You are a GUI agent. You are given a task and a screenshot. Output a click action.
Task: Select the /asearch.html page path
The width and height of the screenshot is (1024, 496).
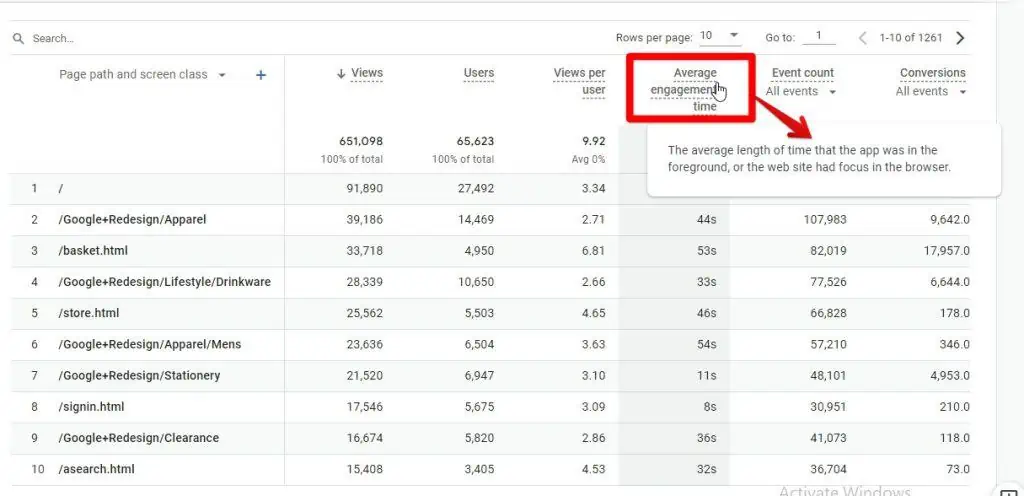tap(97, 469)
